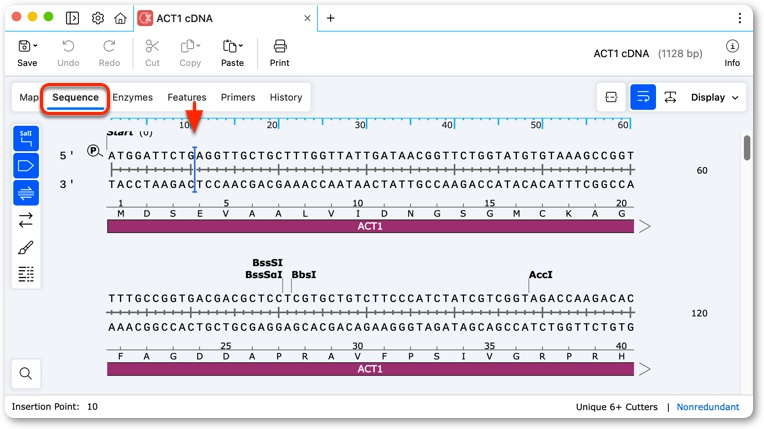Click the top strand ATGGATTCTG sequence
Screen dimensions: 764x429
(x=152, y=156)
